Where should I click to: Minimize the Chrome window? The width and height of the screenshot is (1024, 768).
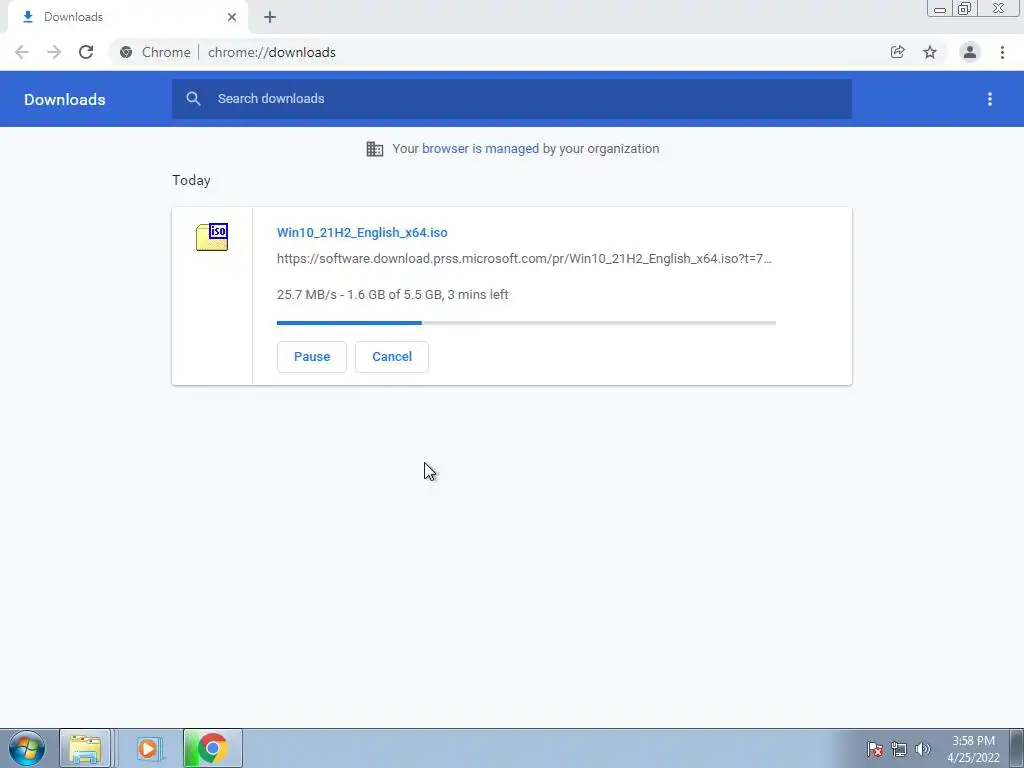click(940, 8)
